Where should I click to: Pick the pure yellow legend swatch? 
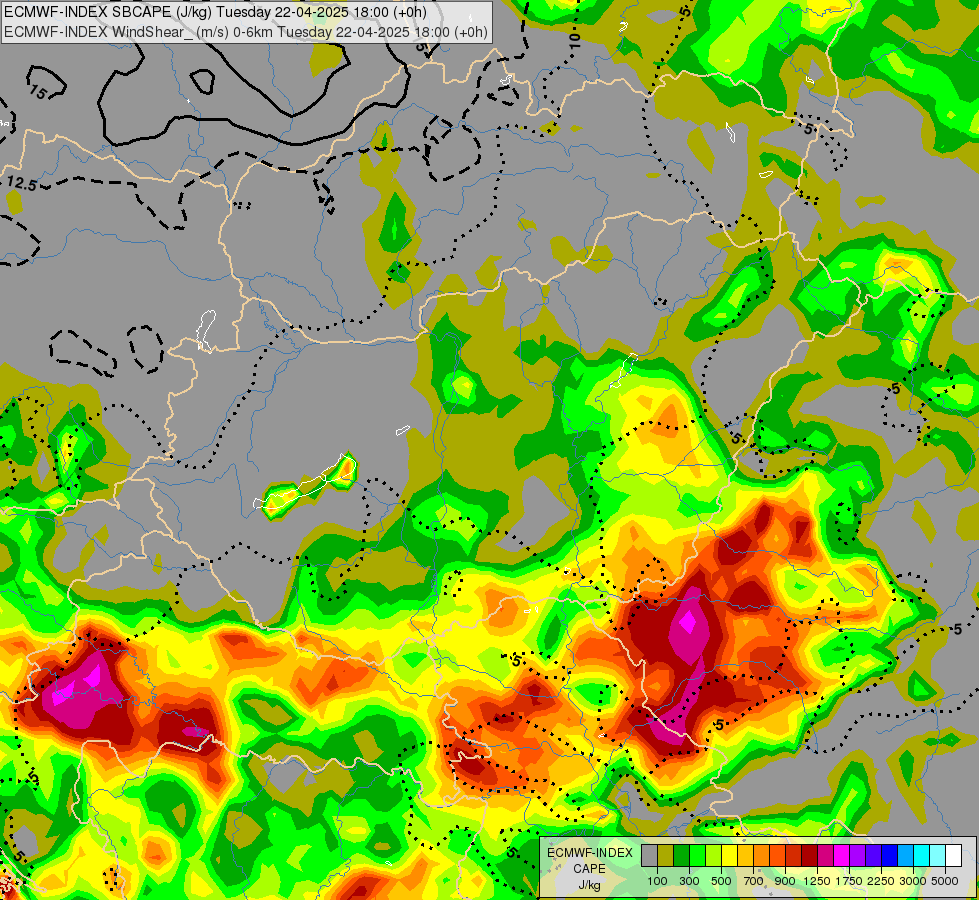(x=729, y=855)
